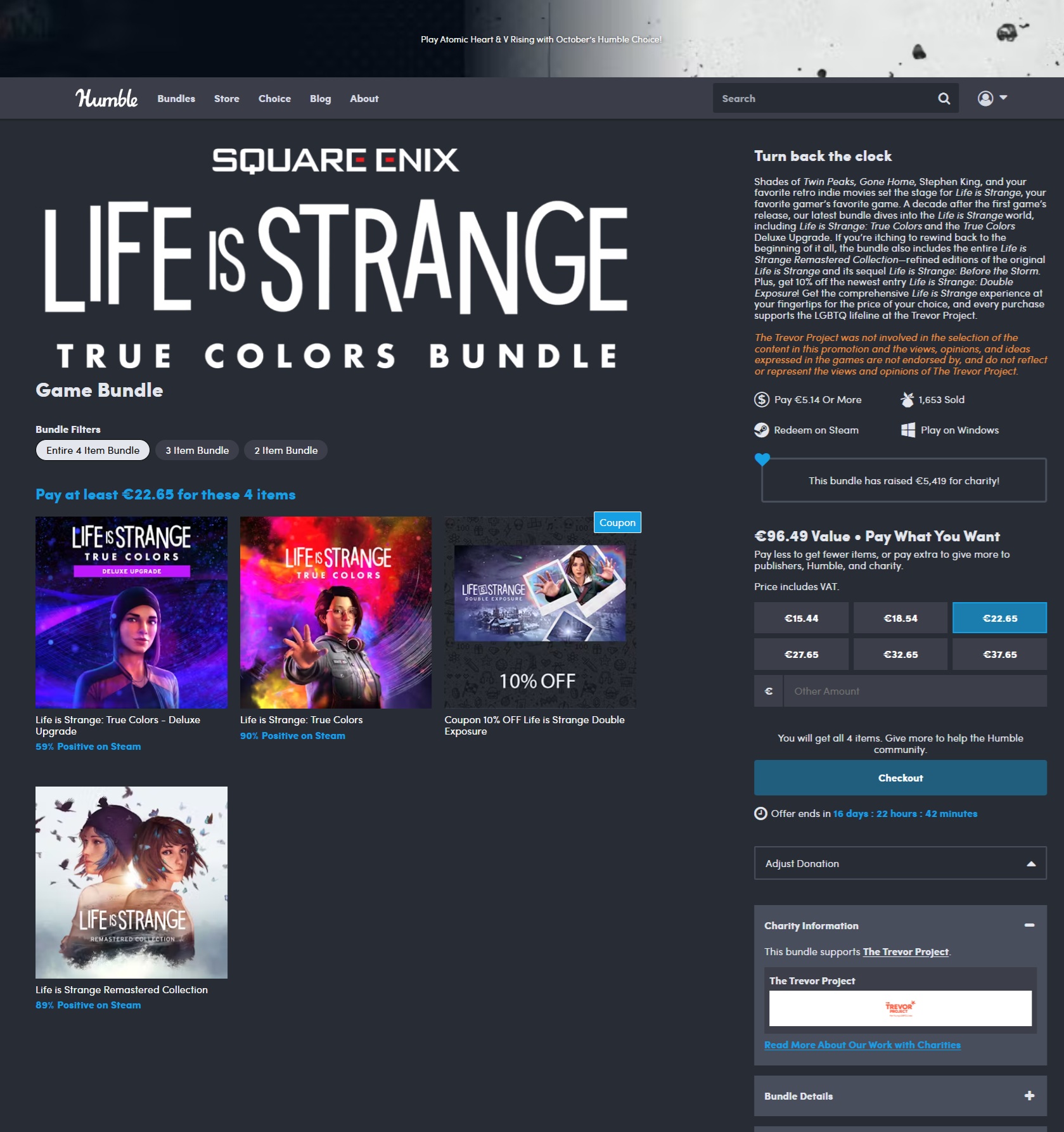Click the blue heart charity icon

click(762, 460)
